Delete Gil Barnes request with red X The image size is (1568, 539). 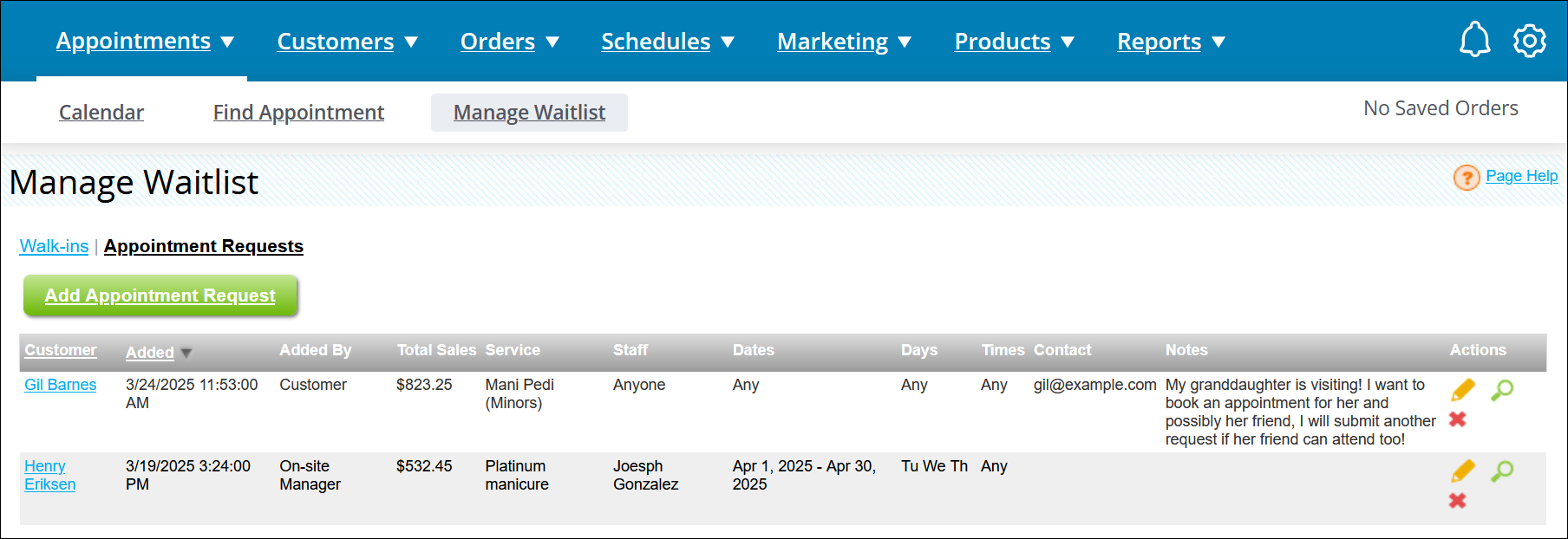click(x=1458, y=419)
